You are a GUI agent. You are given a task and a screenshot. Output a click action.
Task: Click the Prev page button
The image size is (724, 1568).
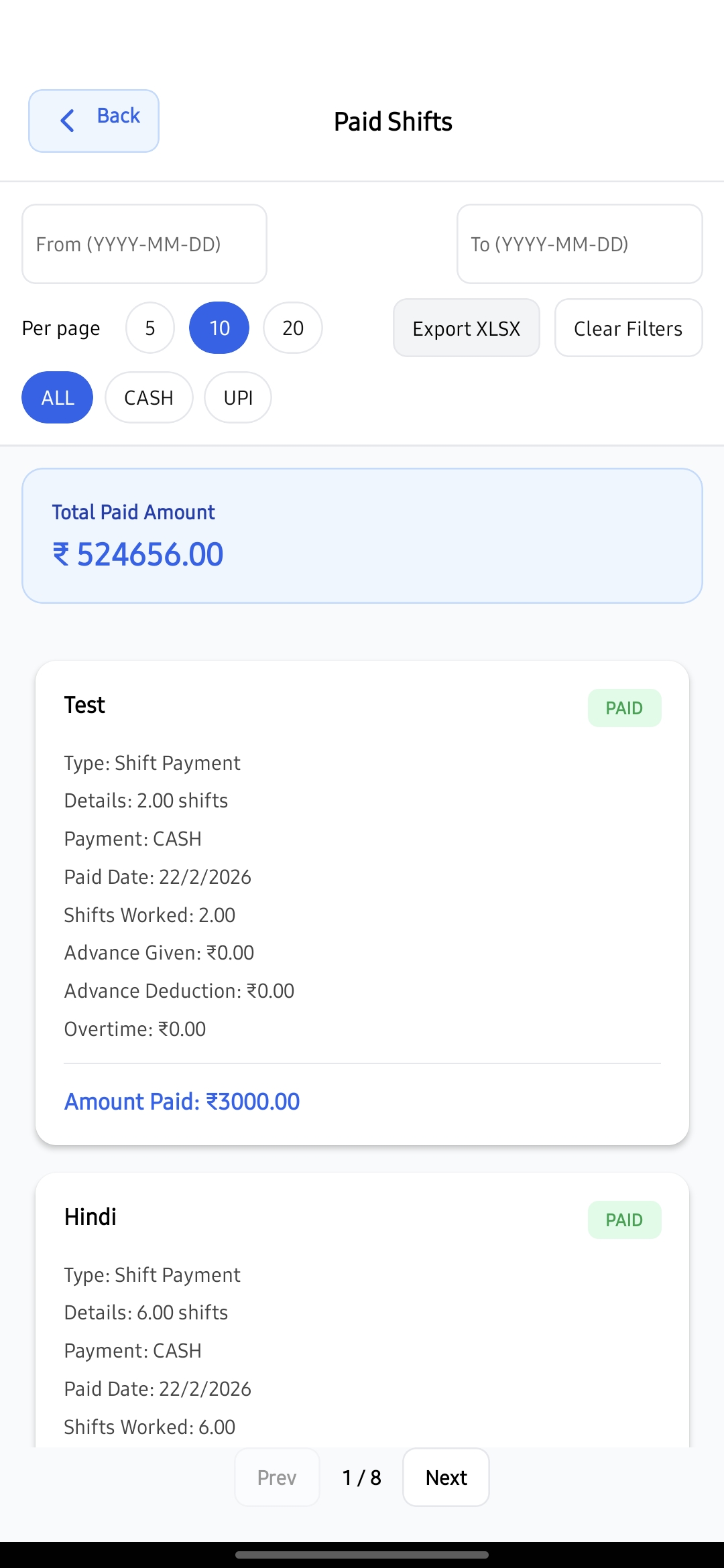tap(277, 1478)
